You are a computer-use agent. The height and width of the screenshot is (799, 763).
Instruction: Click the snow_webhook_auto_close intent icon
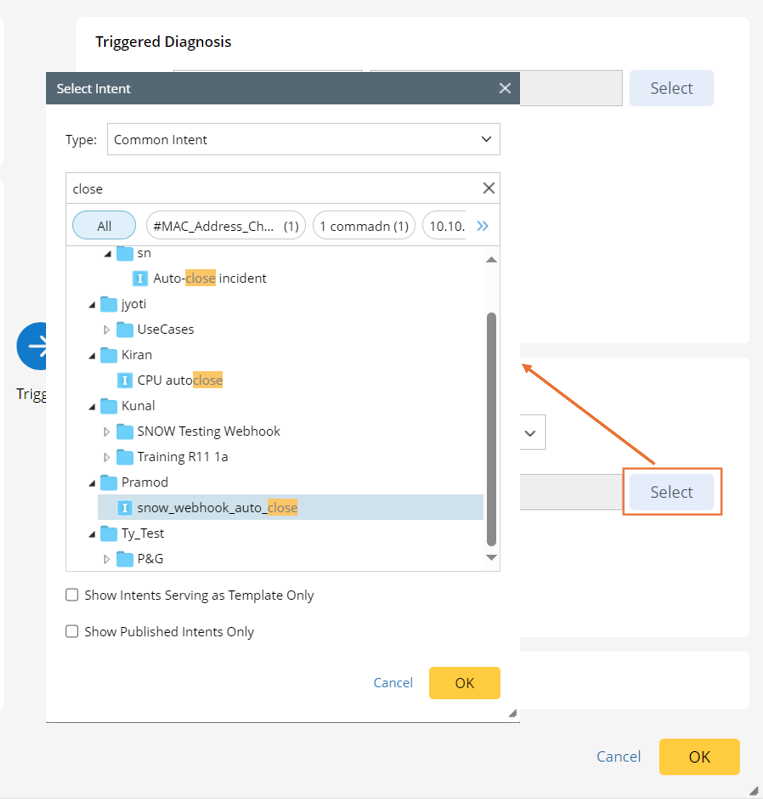pos(125,507)
